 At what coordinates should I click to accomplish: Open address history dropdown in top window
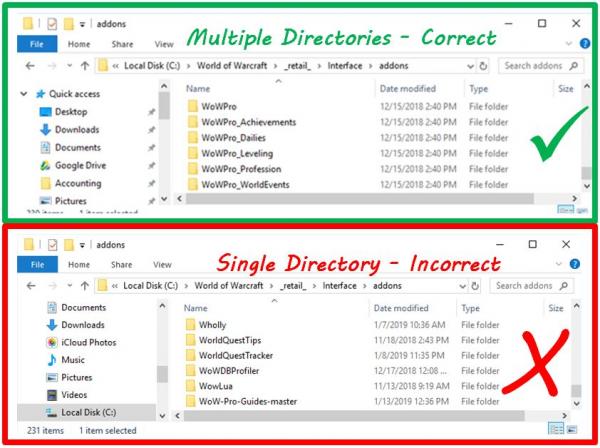click(470, 66)
